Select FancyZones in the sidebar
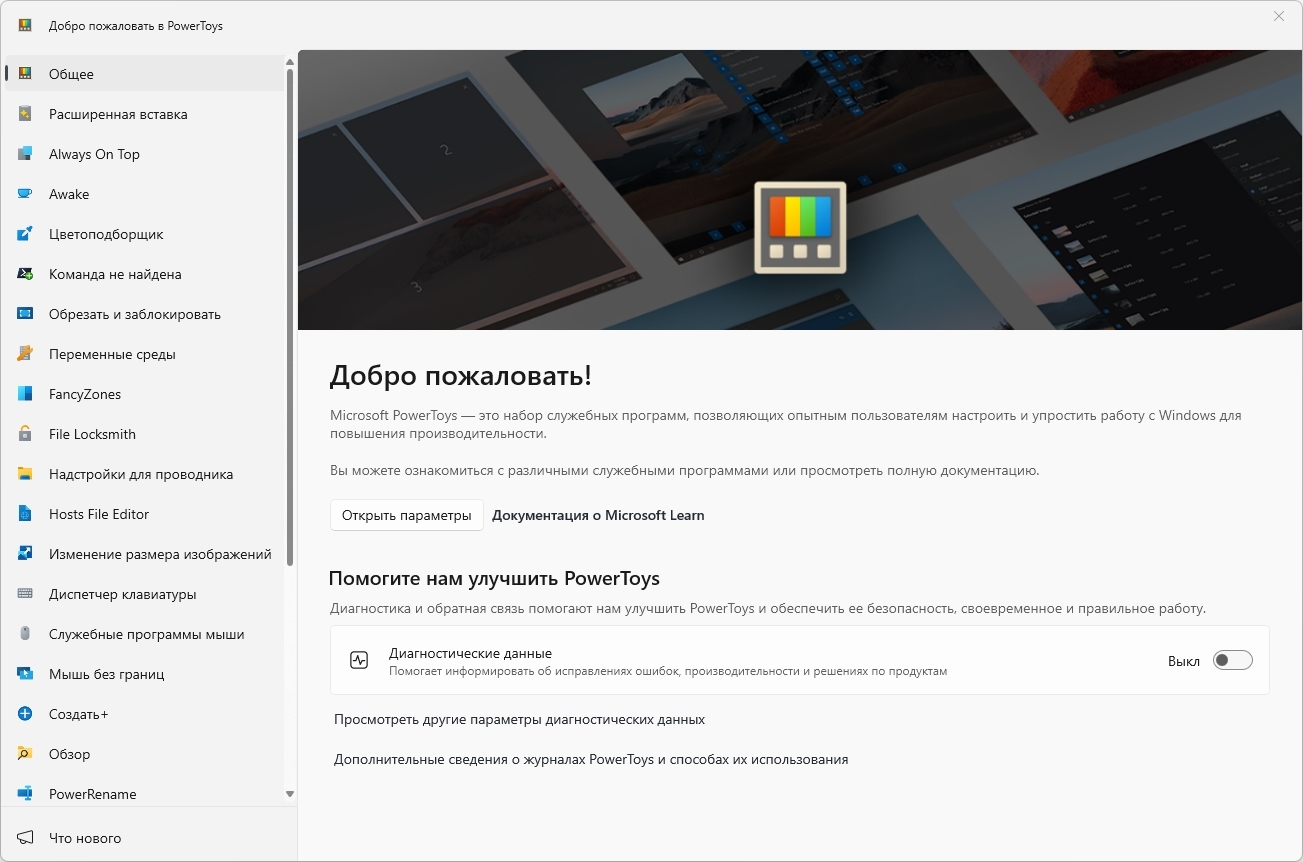1303x862 pixels. pyautogui.click(x=144, y=394)
